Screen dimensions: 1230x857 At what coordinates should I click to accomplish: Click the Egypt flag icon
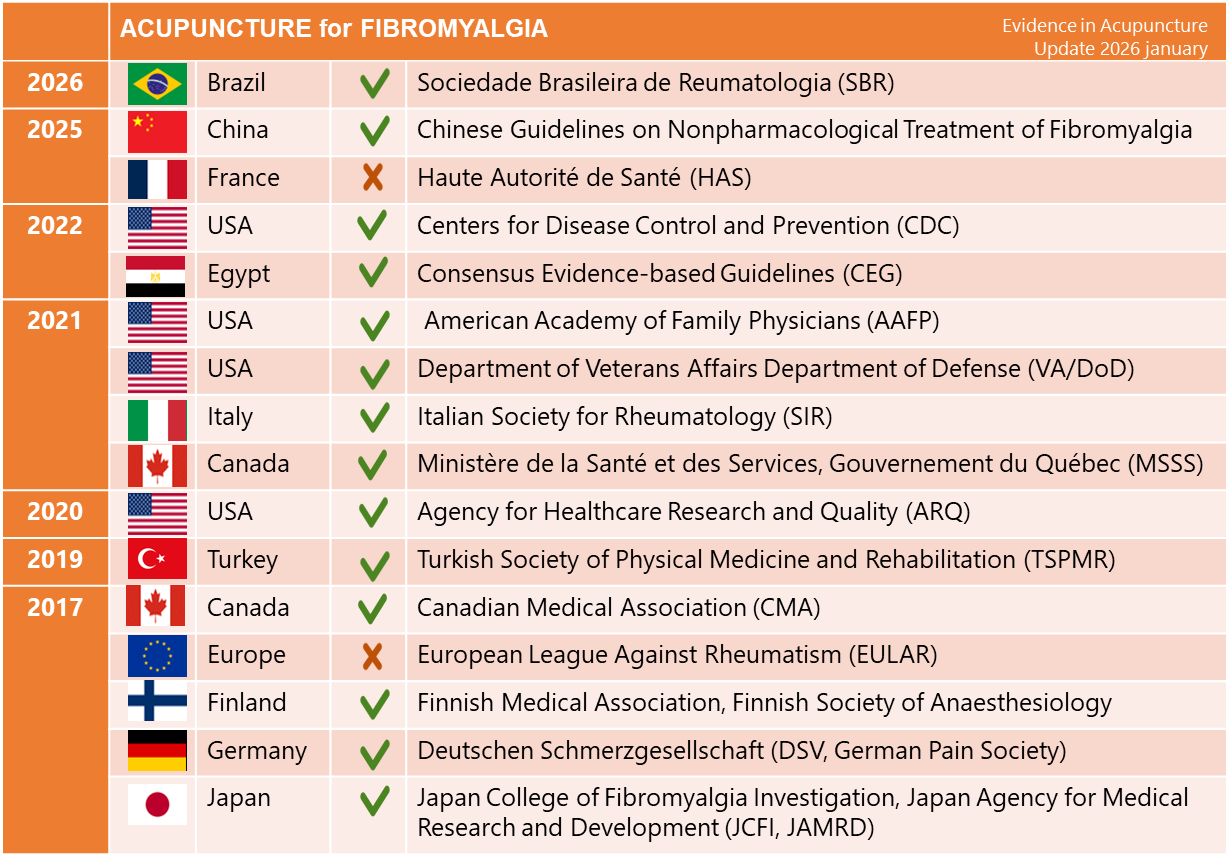[157, 275]
